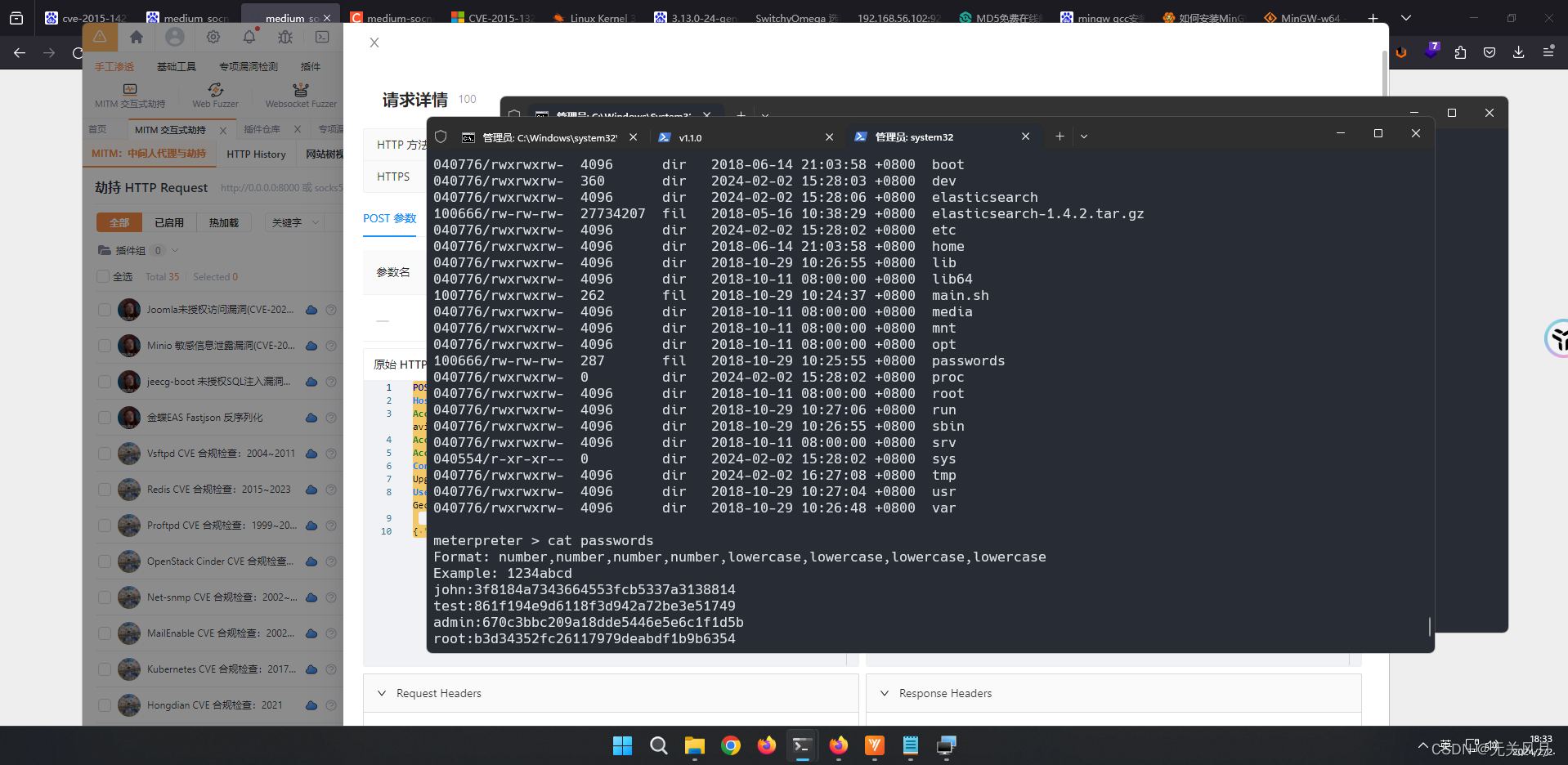Expand the Response Headers section
The image size is (1568, 765).
point(1113,693)
